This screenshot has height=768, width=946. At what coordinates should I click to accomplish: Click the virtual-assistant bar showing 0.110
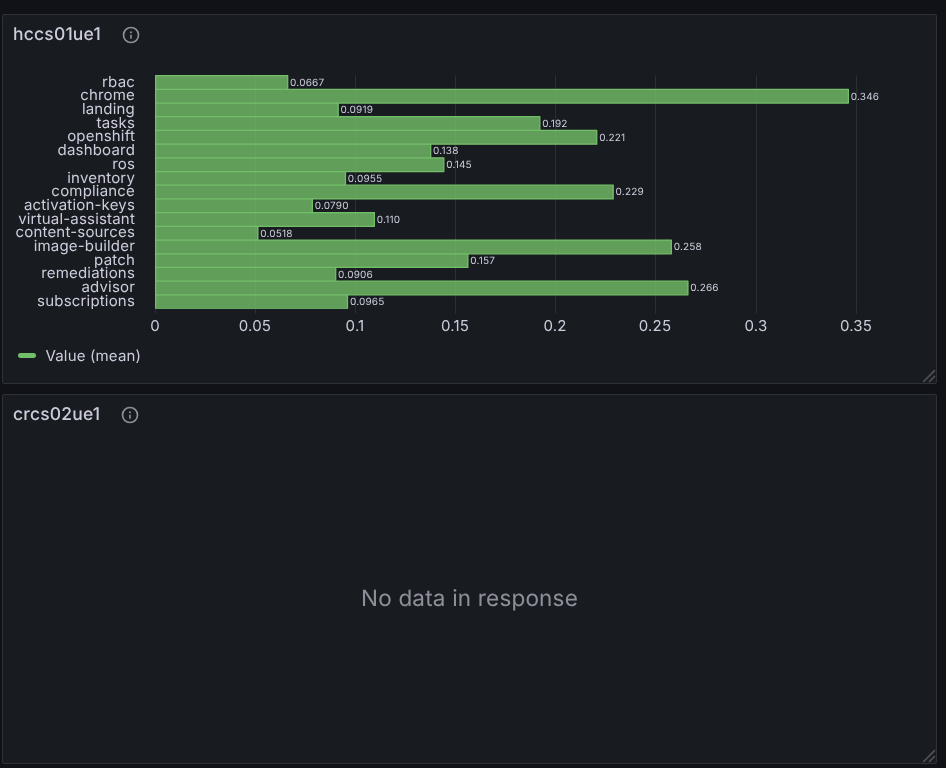point(265,220)
